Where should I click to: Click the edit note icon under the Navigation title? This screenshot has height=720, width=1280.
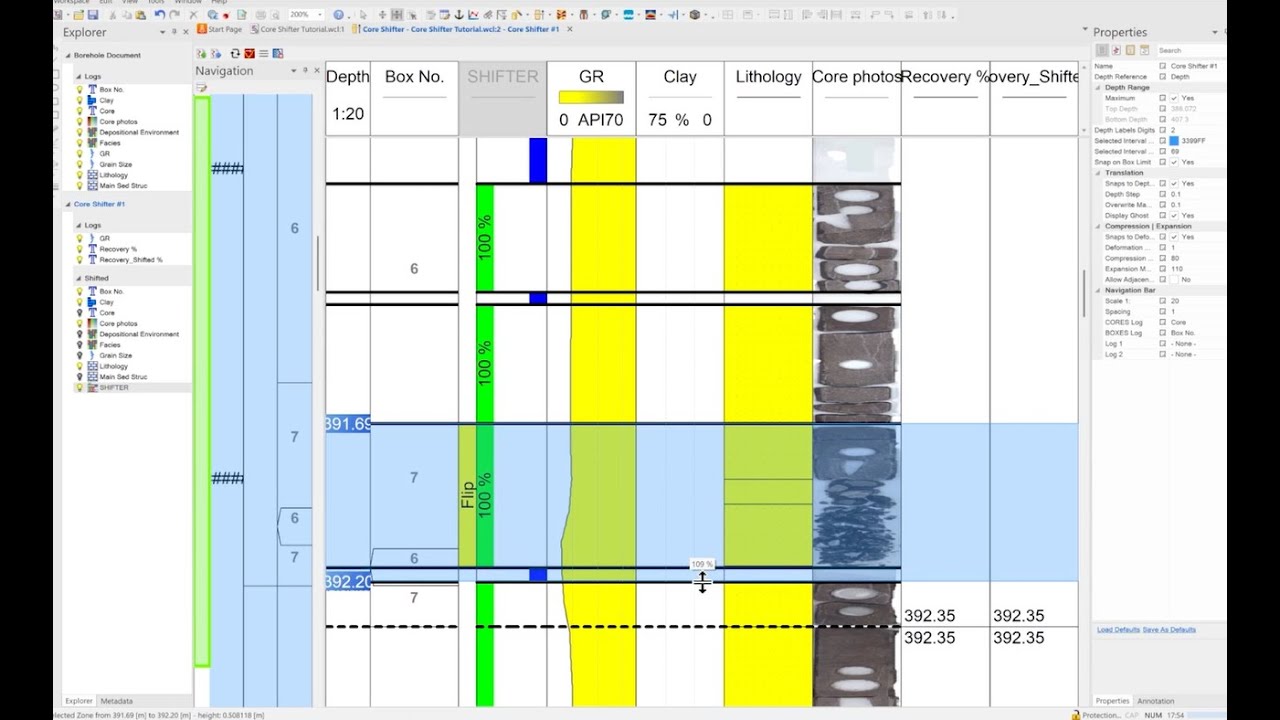pyautogui.click(x=201, y=88)
